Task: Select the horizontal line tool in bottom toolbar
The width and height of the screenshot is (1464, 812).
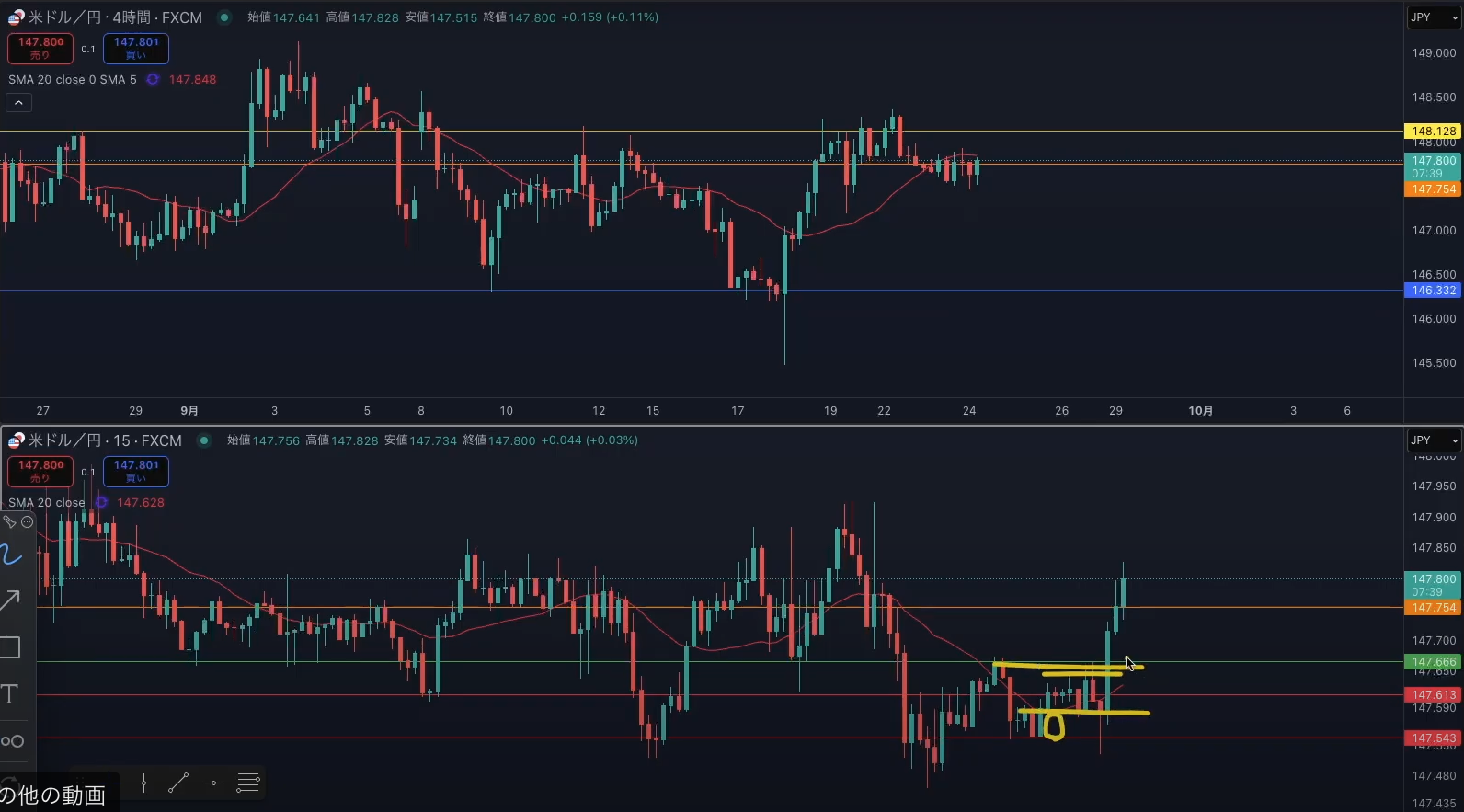Action: pyautogui.click(x=213, y=783)
